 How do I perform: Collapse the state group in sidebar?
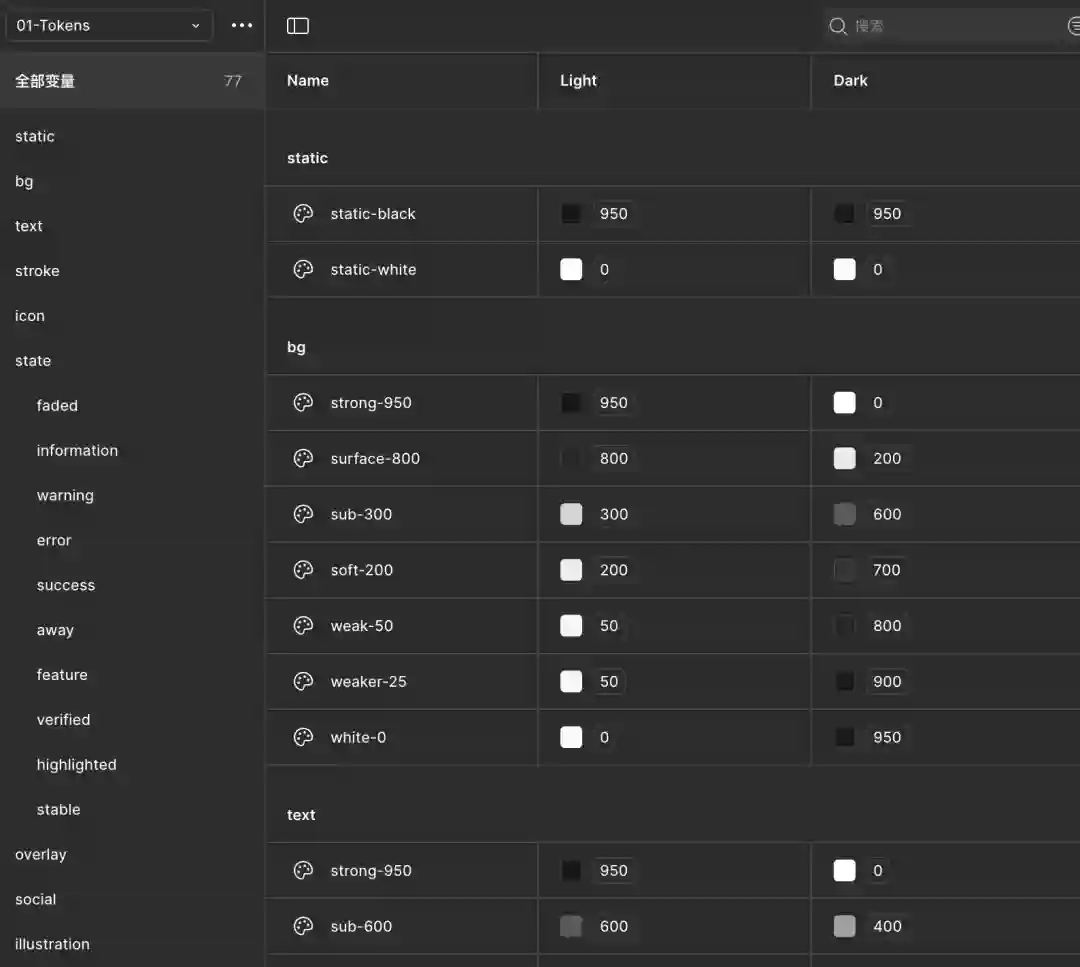pos(33,361)
